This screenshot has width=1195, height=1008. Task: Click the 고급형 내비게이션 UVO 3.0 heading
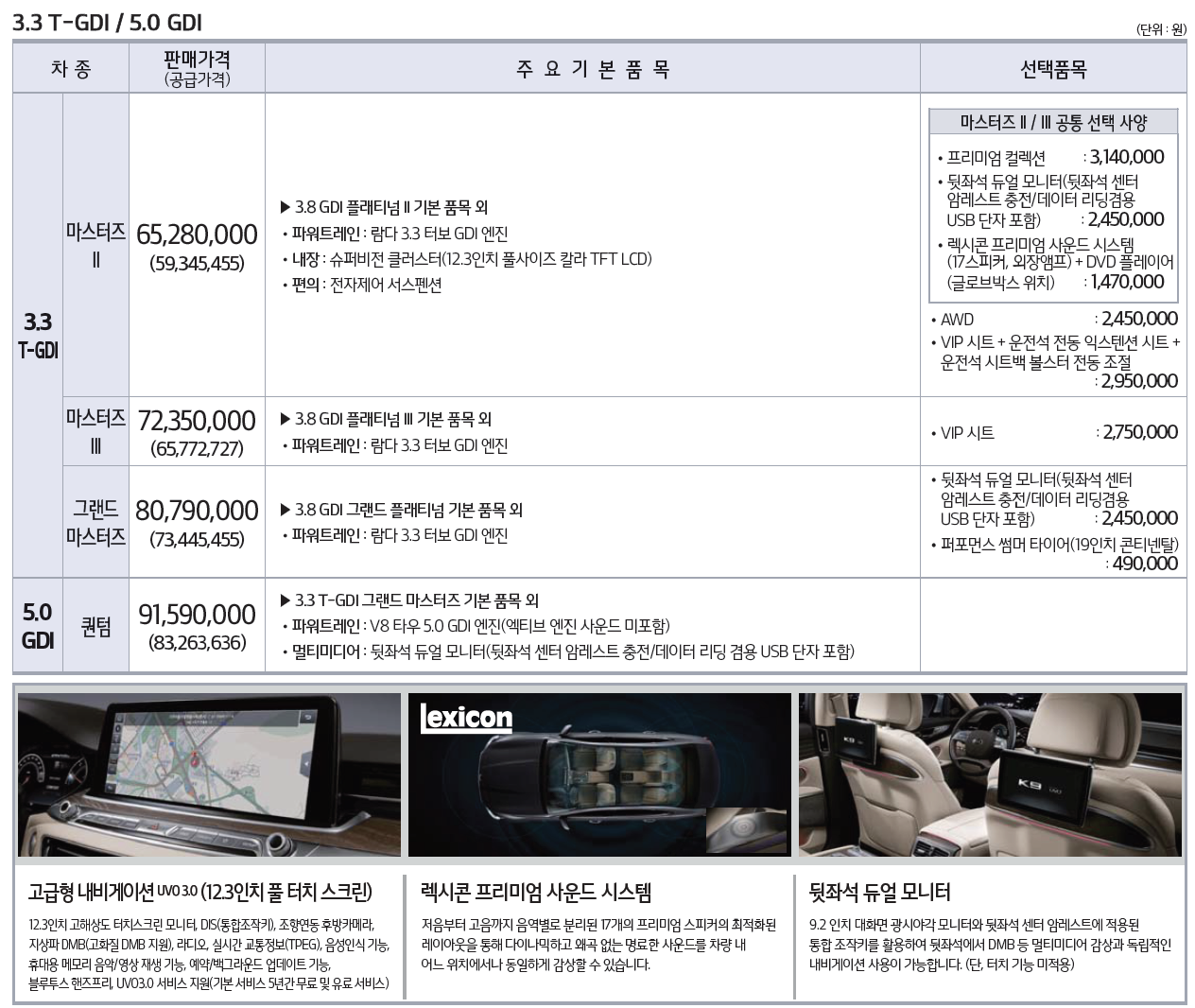pos(200,892)
